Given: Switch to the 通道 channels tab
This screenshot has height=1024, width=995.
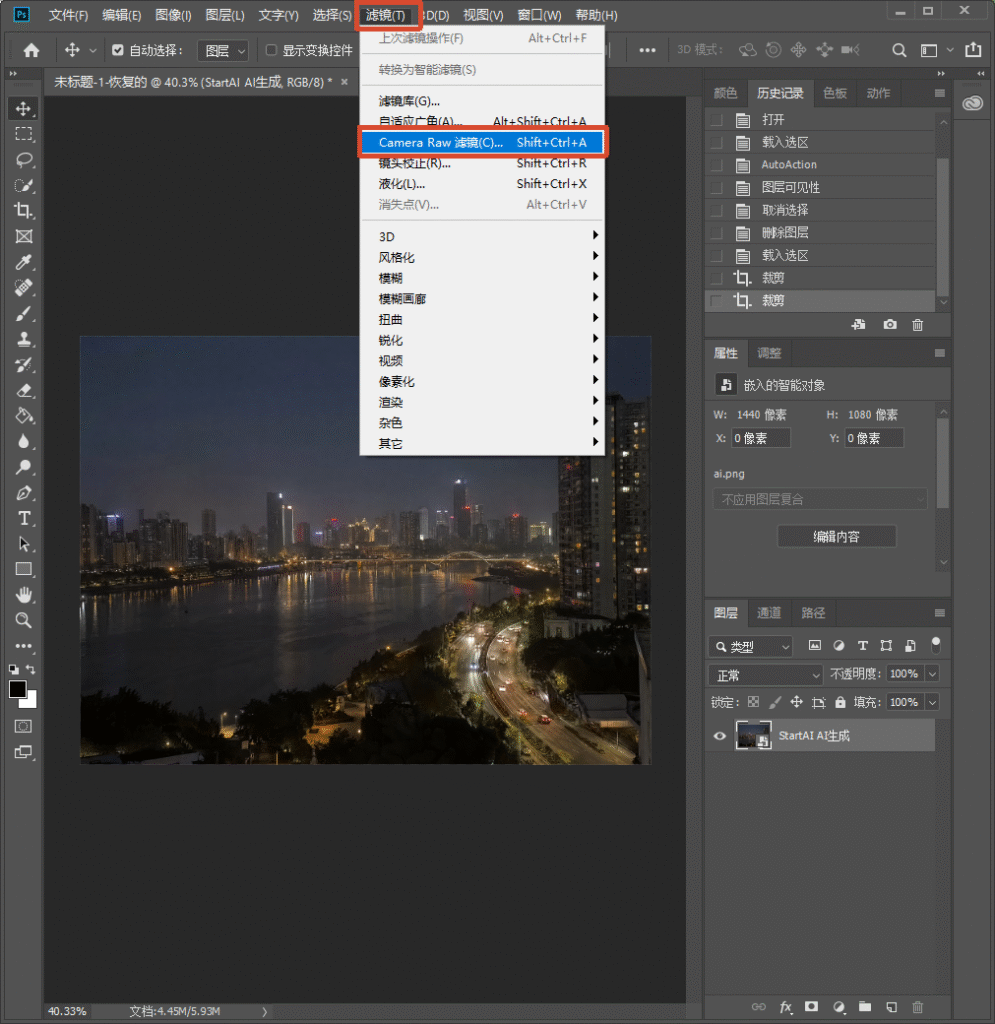Looking at the screenshot, I should click(768, 613).
